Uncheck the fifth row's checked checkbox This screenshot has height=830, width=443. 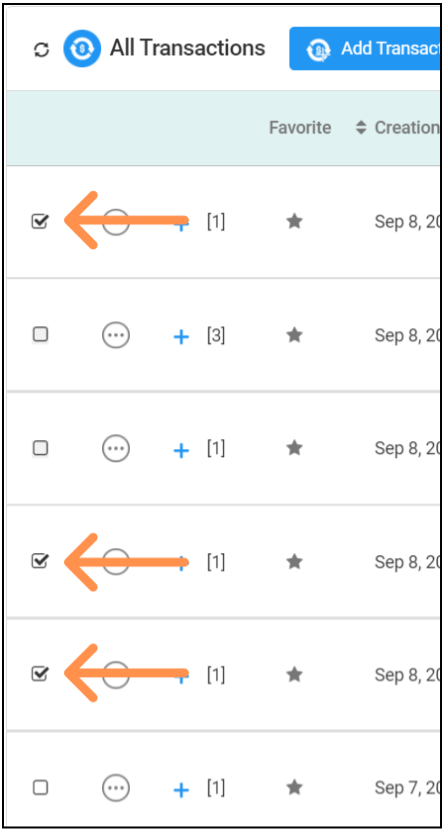pos(40,674)
